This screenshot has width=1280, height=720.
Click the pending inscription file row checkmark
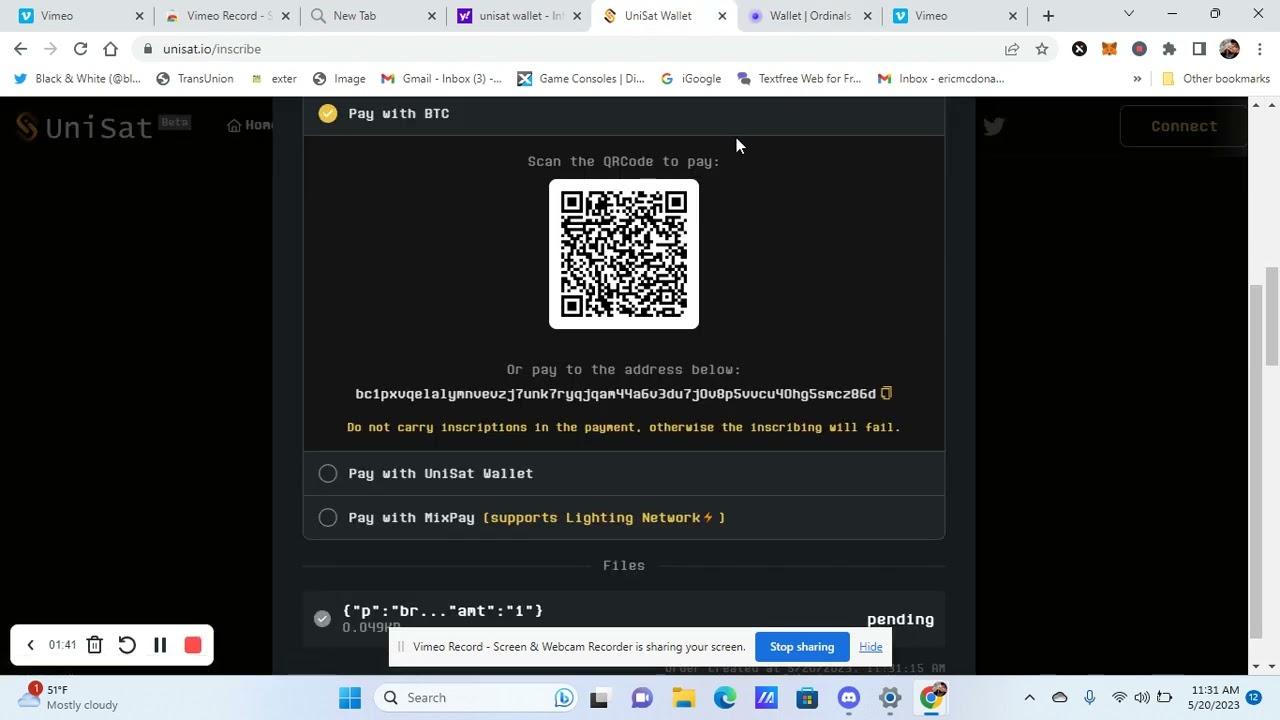(322, 619)
